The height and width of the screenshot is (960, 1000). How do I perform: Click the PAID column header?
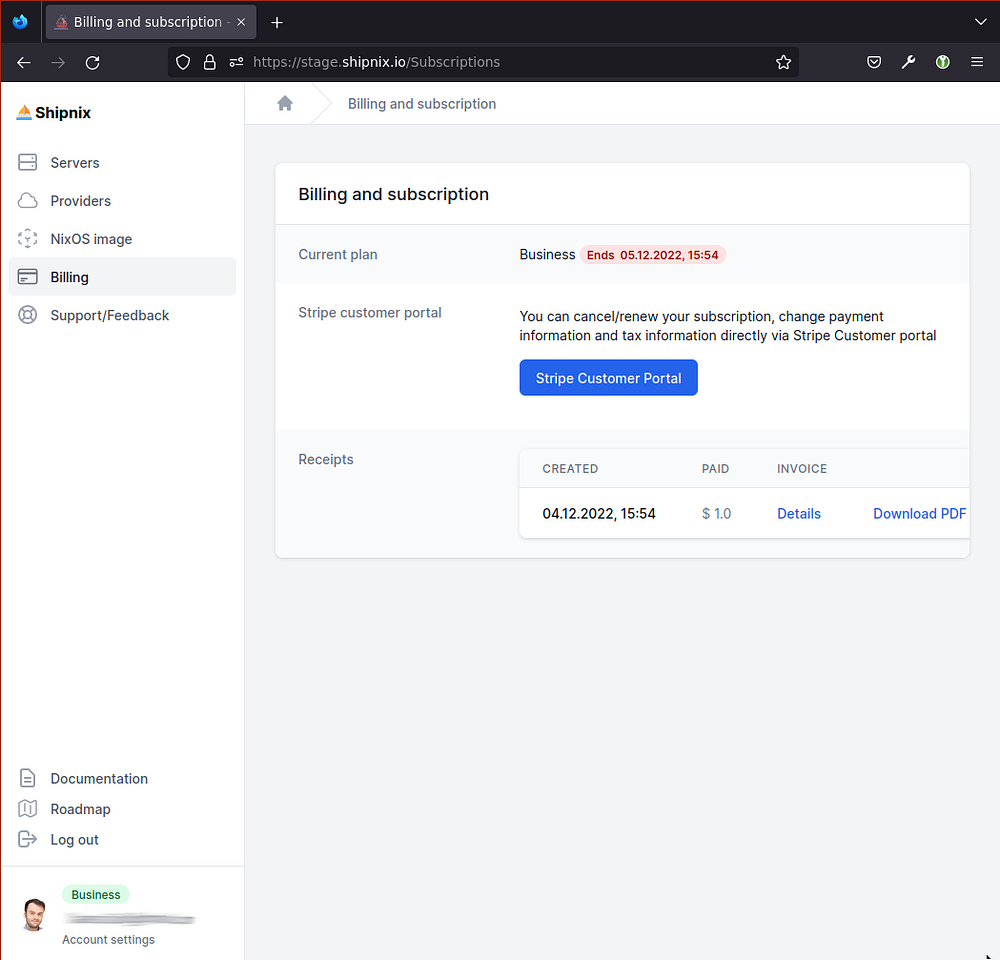715,468
